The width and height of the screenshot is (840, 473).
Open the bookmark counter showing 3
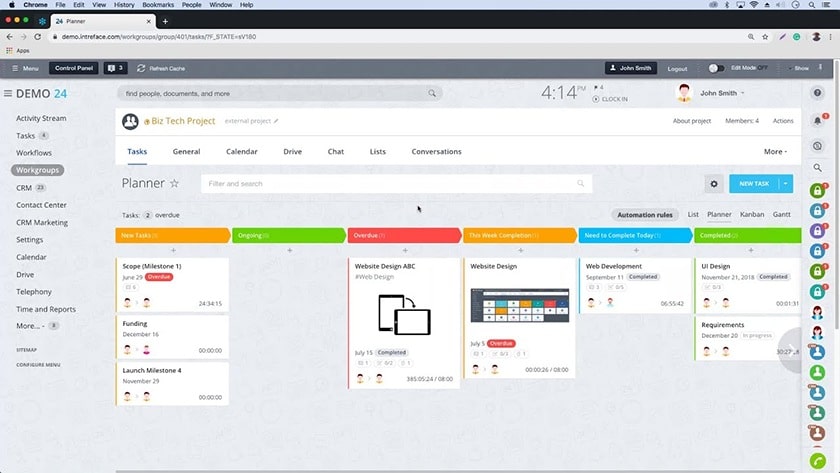[x=115, y=68]
